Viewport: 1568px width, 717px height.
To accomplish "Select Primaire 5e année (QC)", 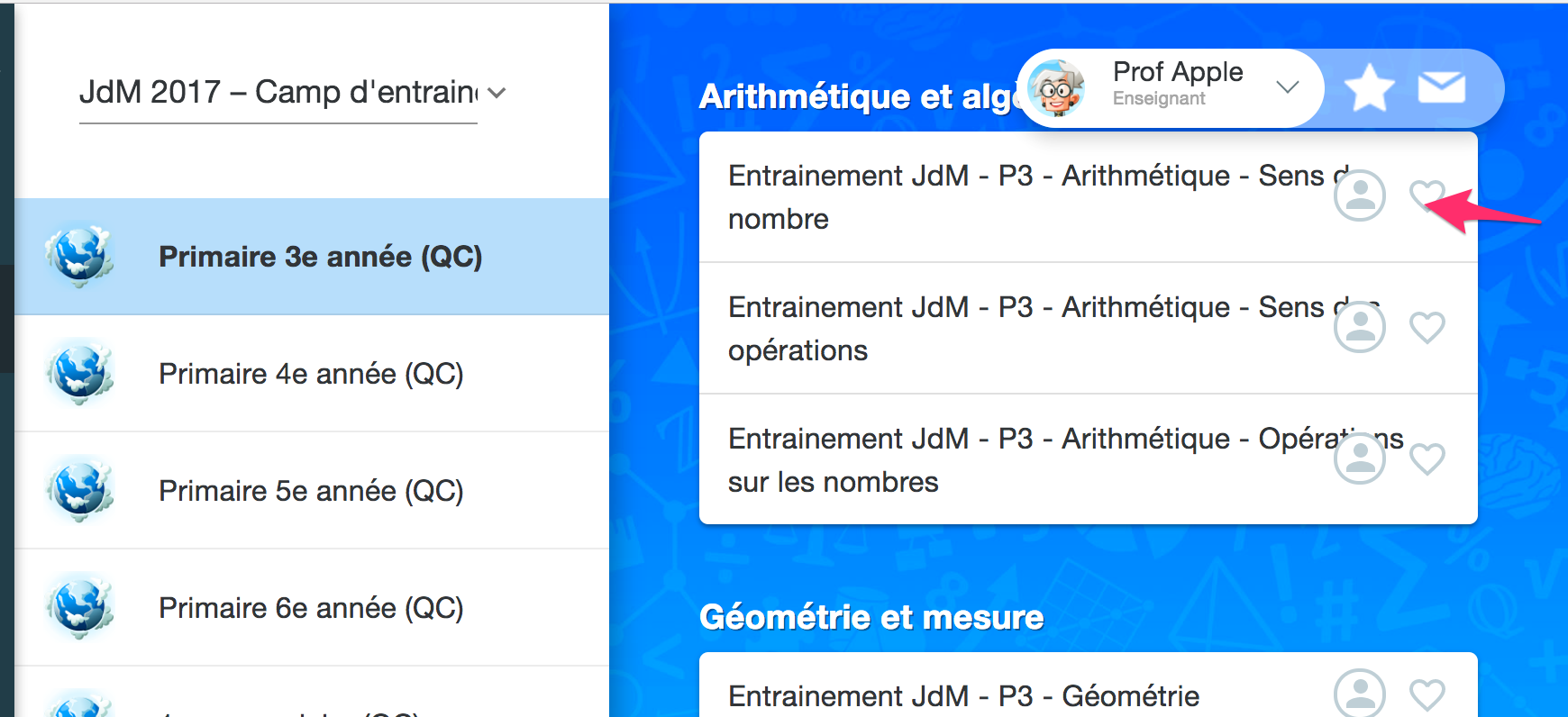I will 311,491.
